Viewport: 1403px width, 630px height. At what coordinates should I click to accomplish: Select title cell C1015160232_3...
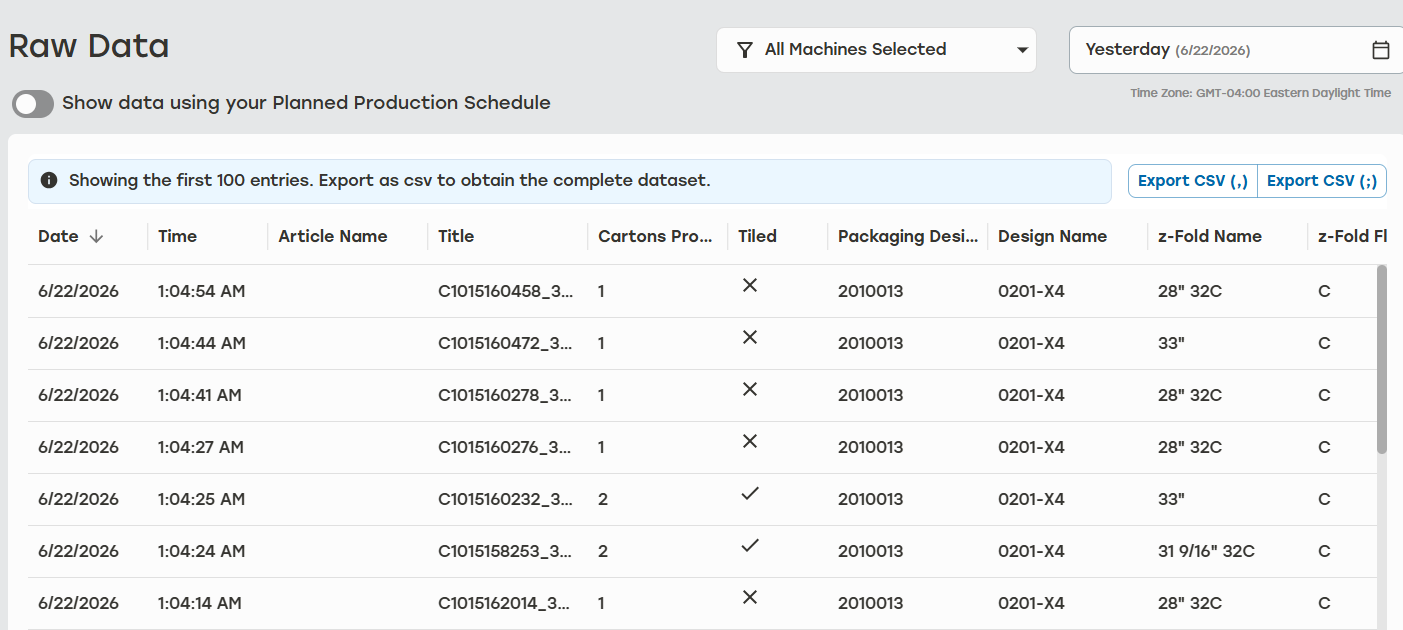(x=506, y=499)
